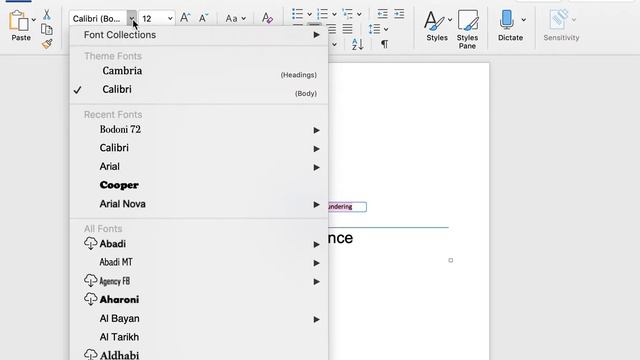Click the cloud download icon beside Aldhabi

tap(91, 354)
